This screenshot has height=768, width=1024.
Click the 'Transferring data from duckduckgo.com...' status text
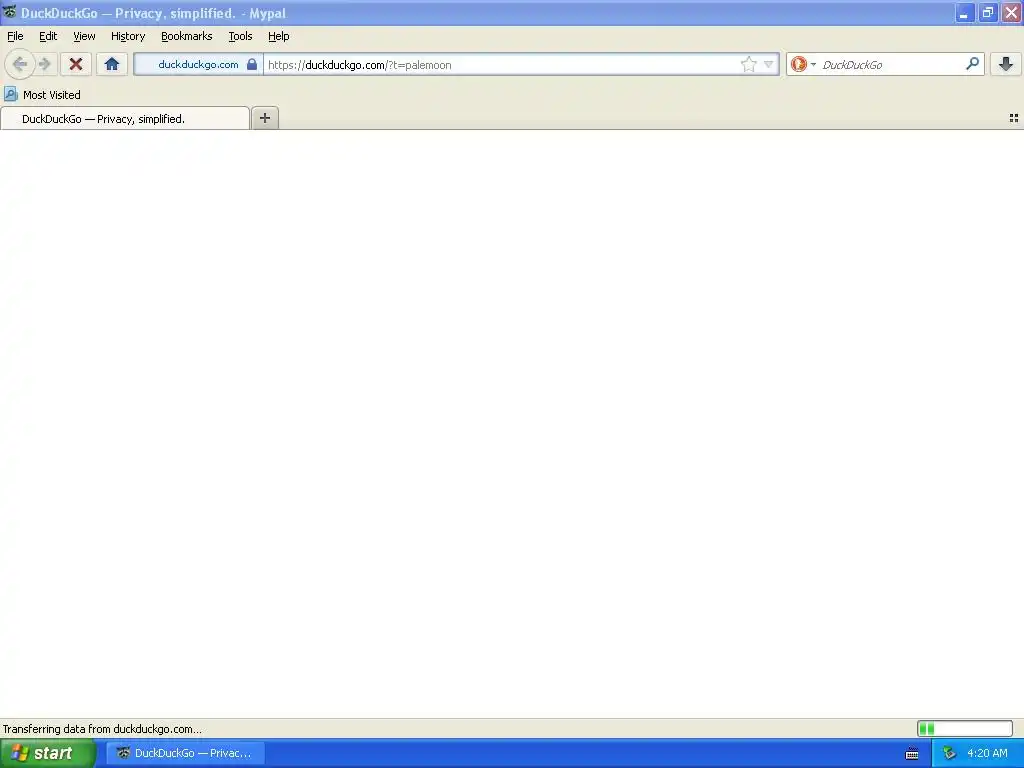point(102,729)
